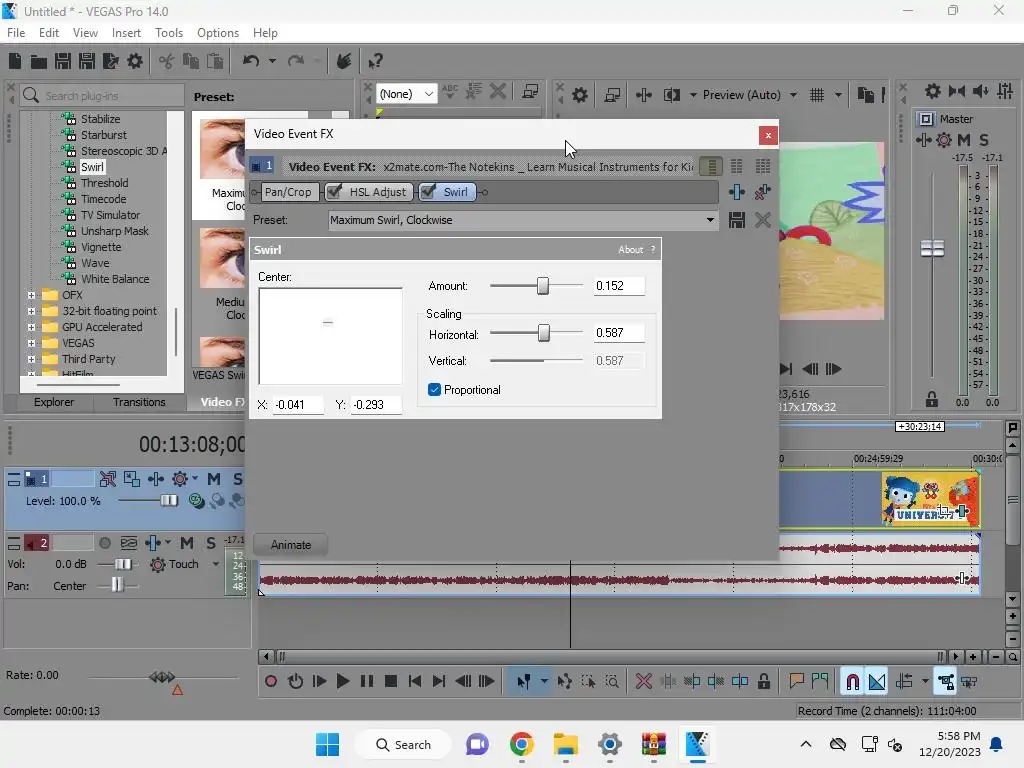Expand the Third Party folder
The width and height of the screenshot is (1024, 768).
(x=31, y=359)
